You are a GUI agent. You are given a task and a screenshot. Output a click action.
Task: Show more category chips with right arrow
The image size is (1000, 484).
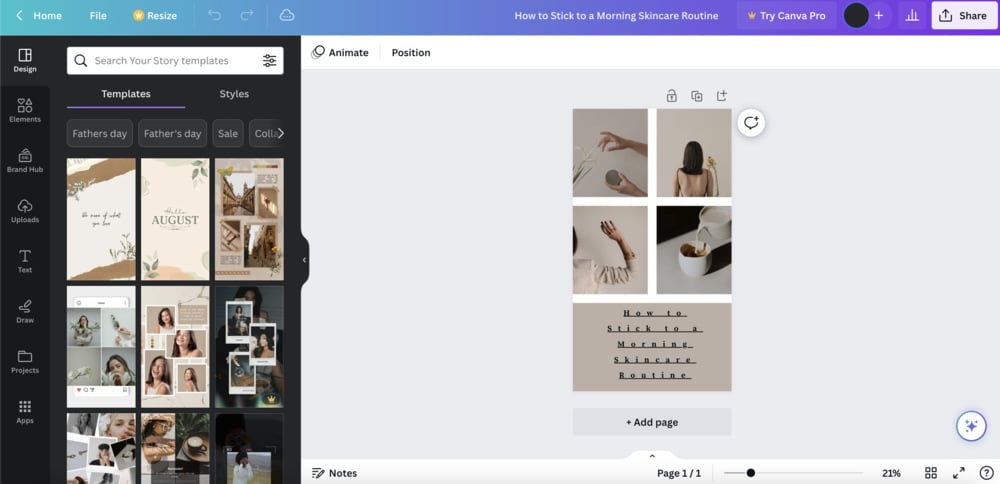point(280,133)
